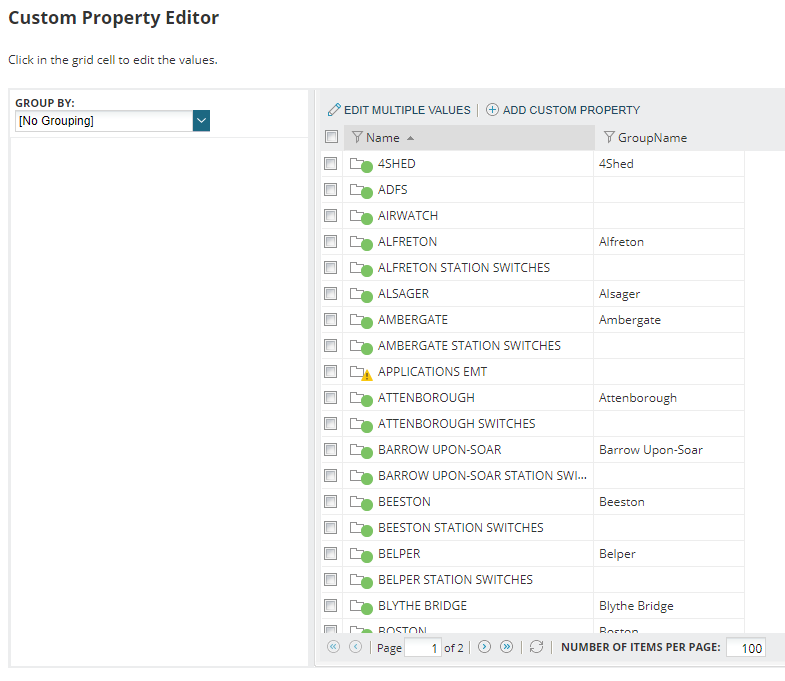Click the folder status icon for AIRWATCH
This screenshot has width=785, height=681.
click(x=361, y=216)
